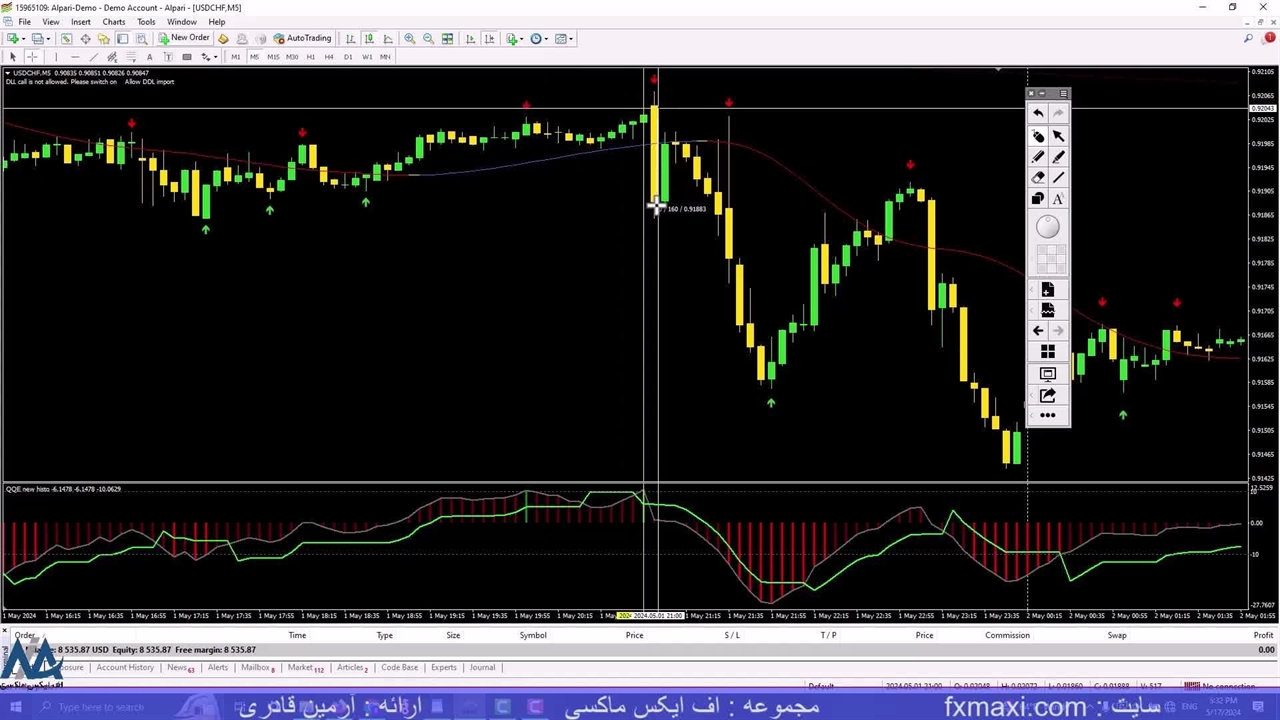This screenshot has height=720, width=1280.
Task: Enable the M15 timeframe button
Action: coord(272,57)
